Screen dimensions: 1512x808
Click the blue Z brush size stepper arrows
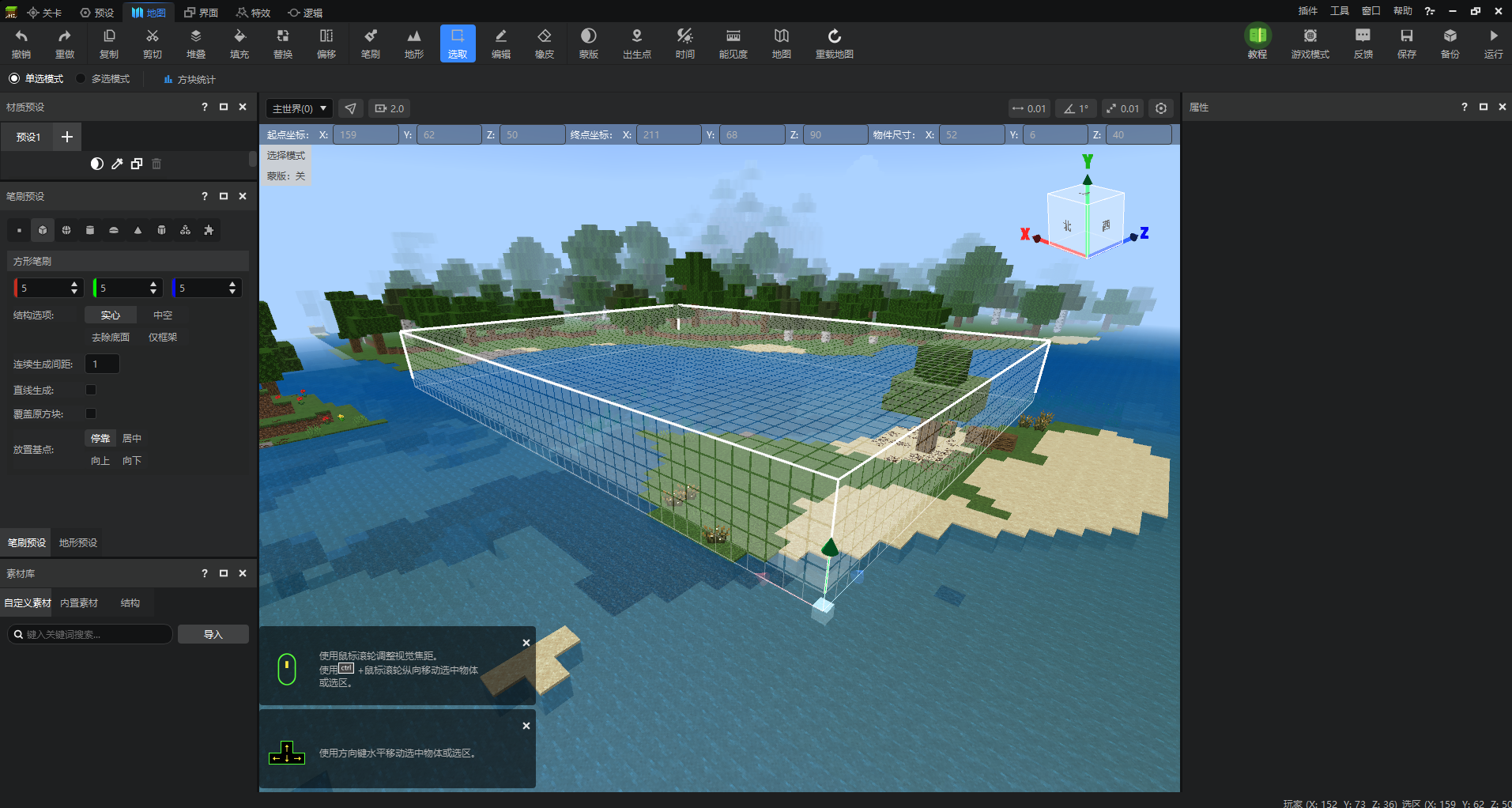(x=232, y=288)
